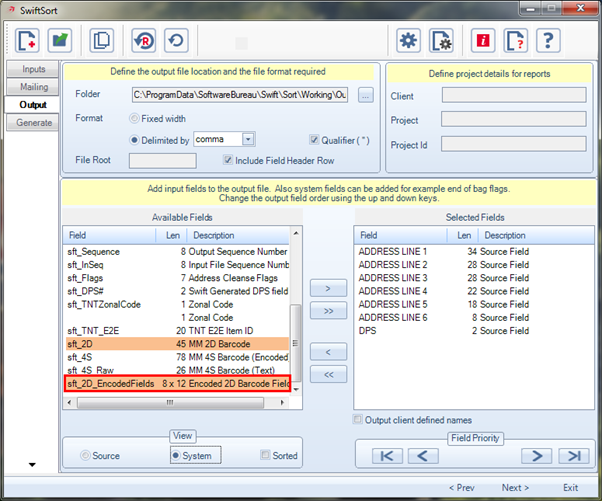
Task: Select DPS row in Selected Fields
Action: (x=474, y=331)
